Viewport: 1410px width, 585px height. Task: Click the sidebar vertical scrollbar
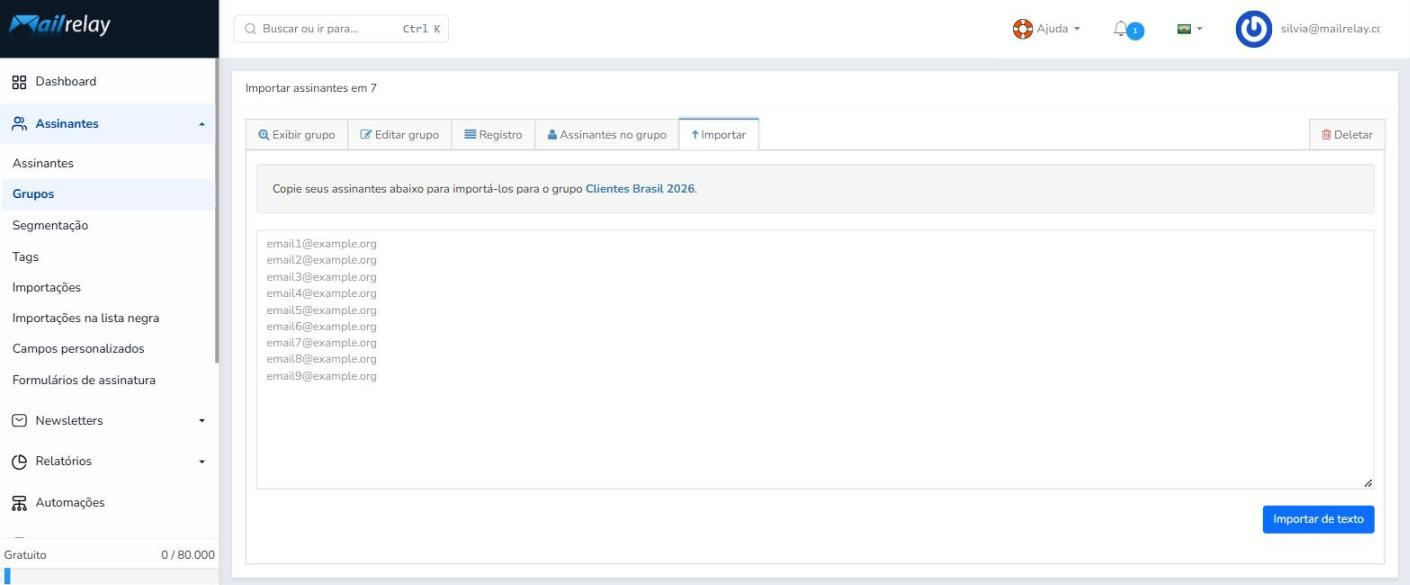(217, 210)
